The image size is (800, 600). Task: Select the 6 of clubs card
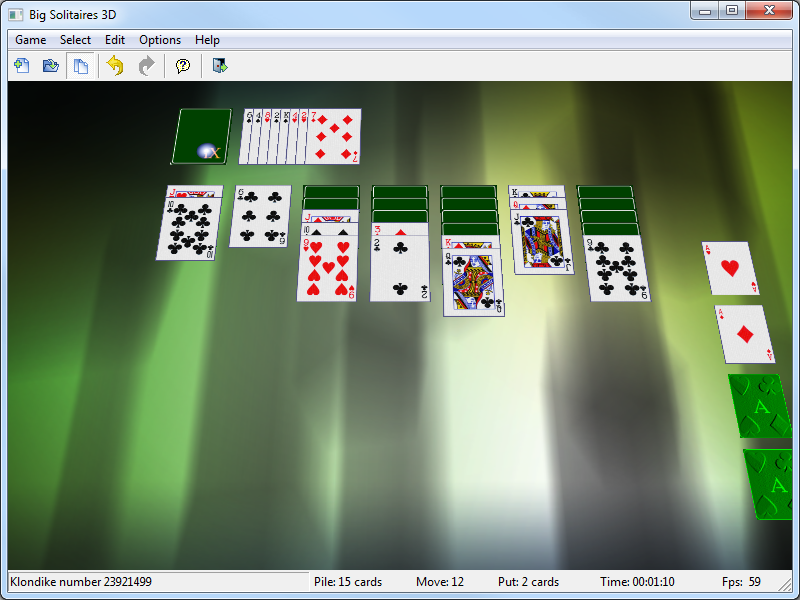[x=260, y=216]
